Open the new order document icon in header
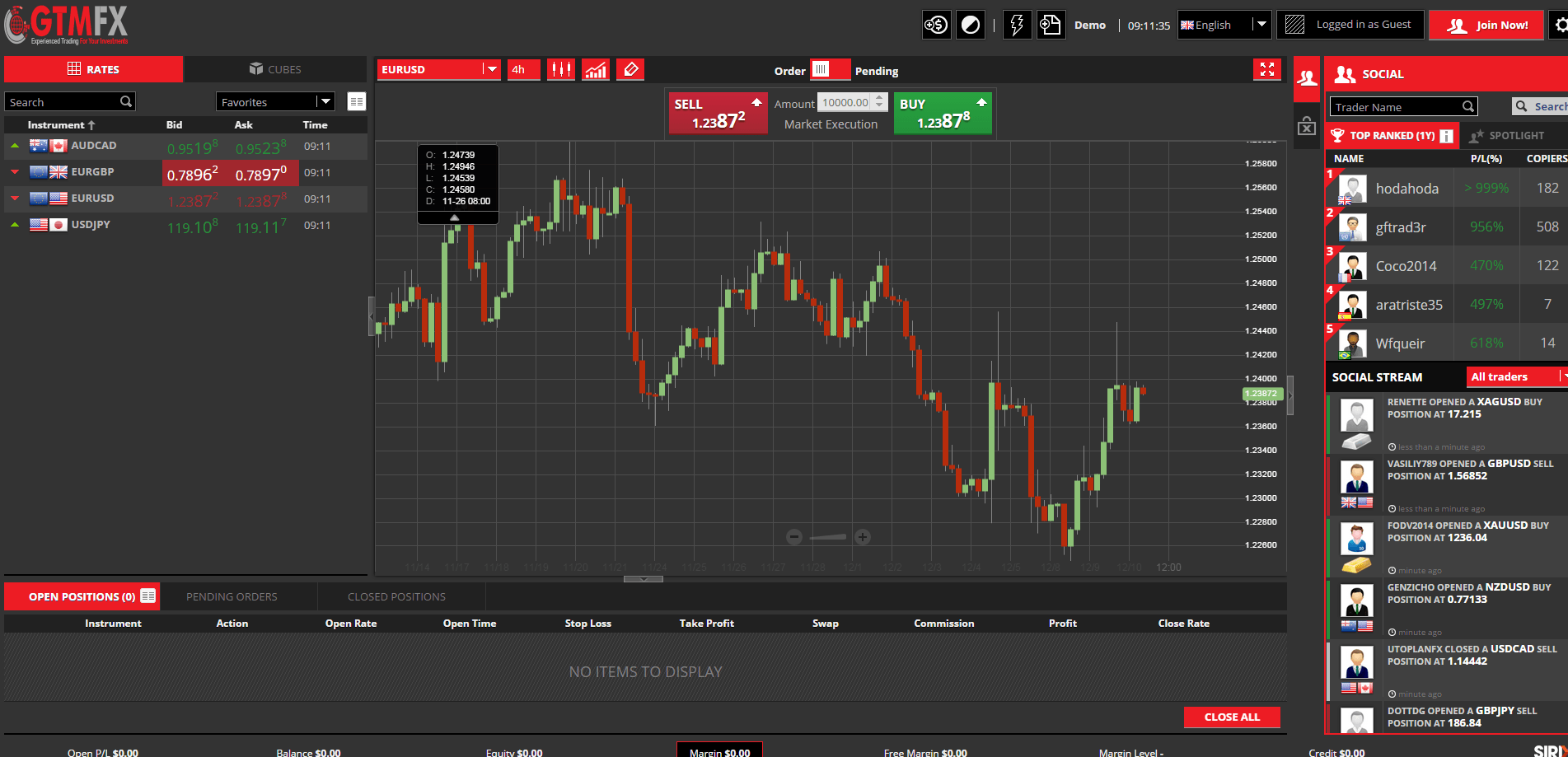This screenshot has height=757, width=1568. [x=1051, y=25]
